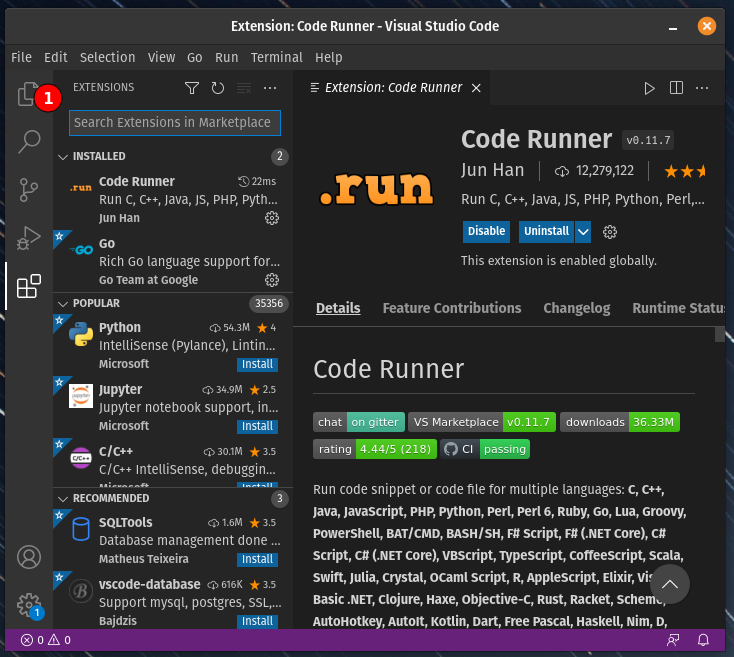Install the SQLTools extension
734x657 pixels.
click(x=257, y=559)
